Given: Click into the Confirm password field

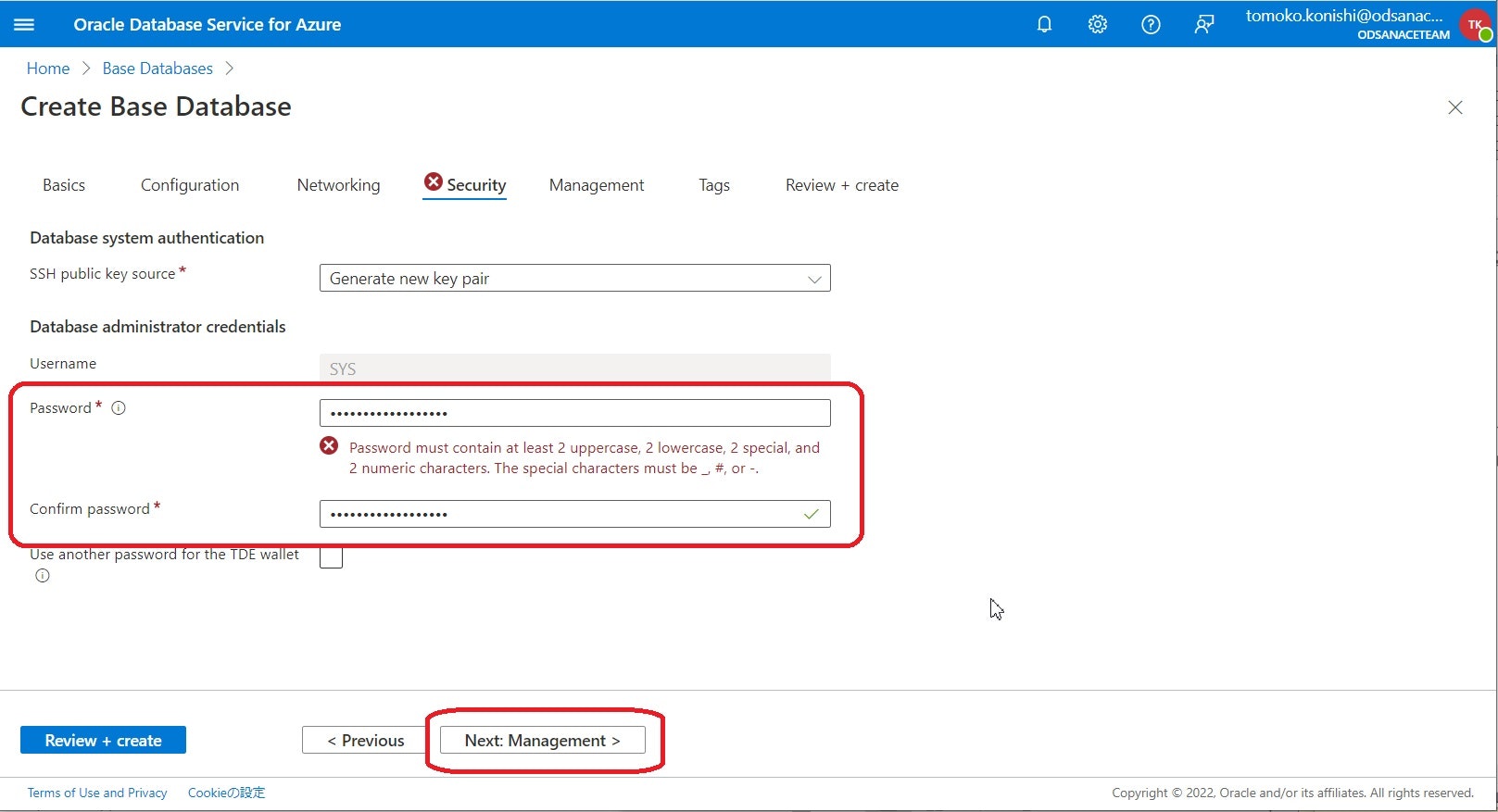Looking at the screenshot, I should click(574, 514).
